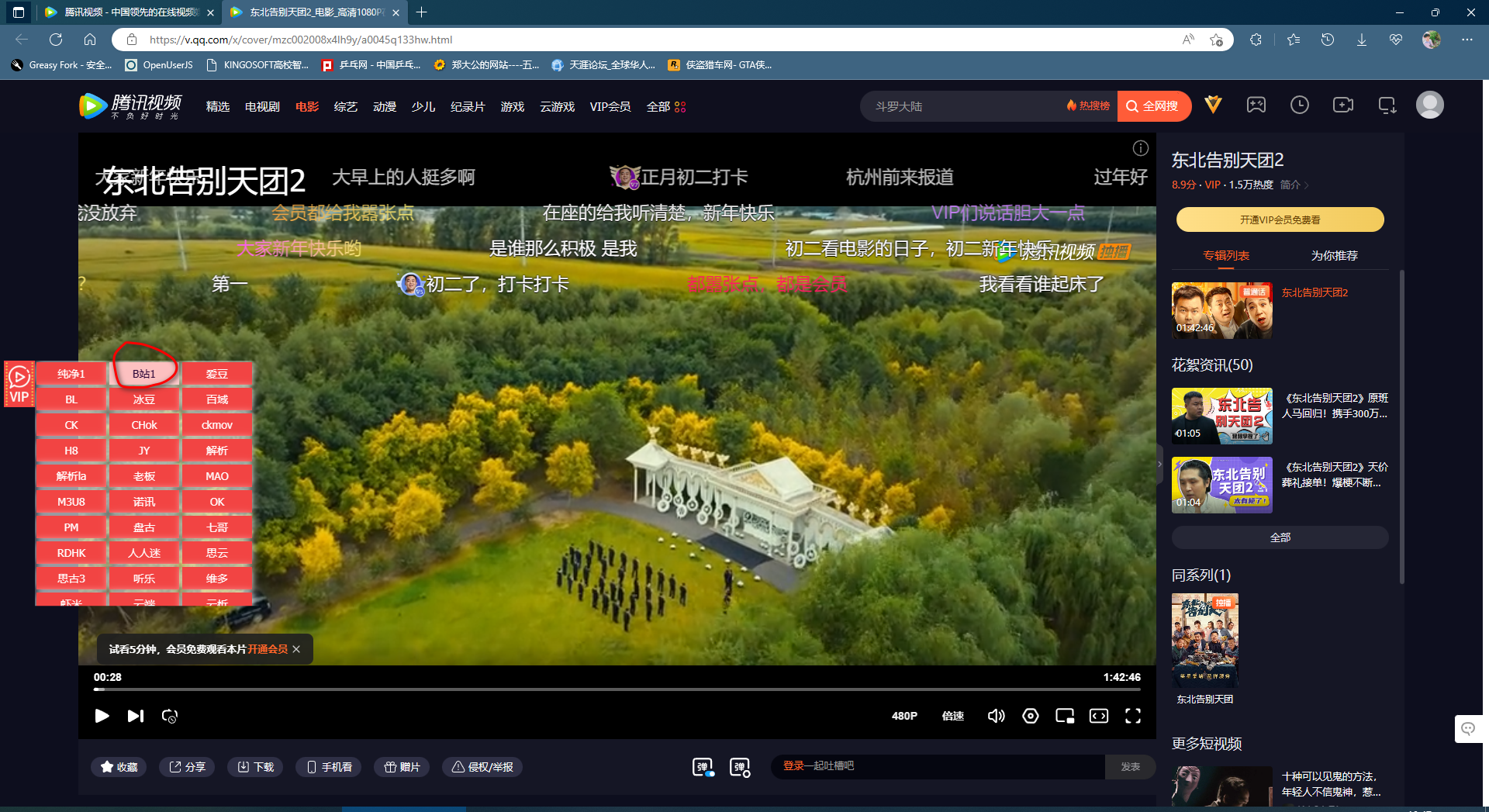Screen dimensions: 1489x812
Task: Click the danmaku comment input field
Action: click(x=938, y=766)
